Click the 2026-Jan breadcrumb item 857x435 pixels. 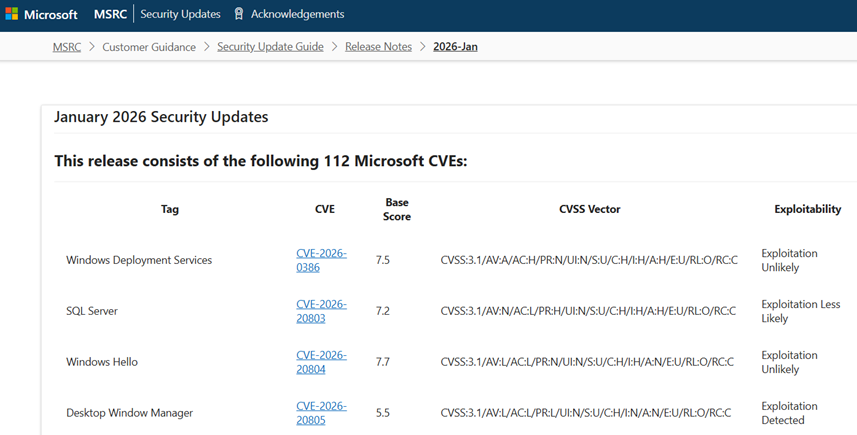[x=455, y=47]
